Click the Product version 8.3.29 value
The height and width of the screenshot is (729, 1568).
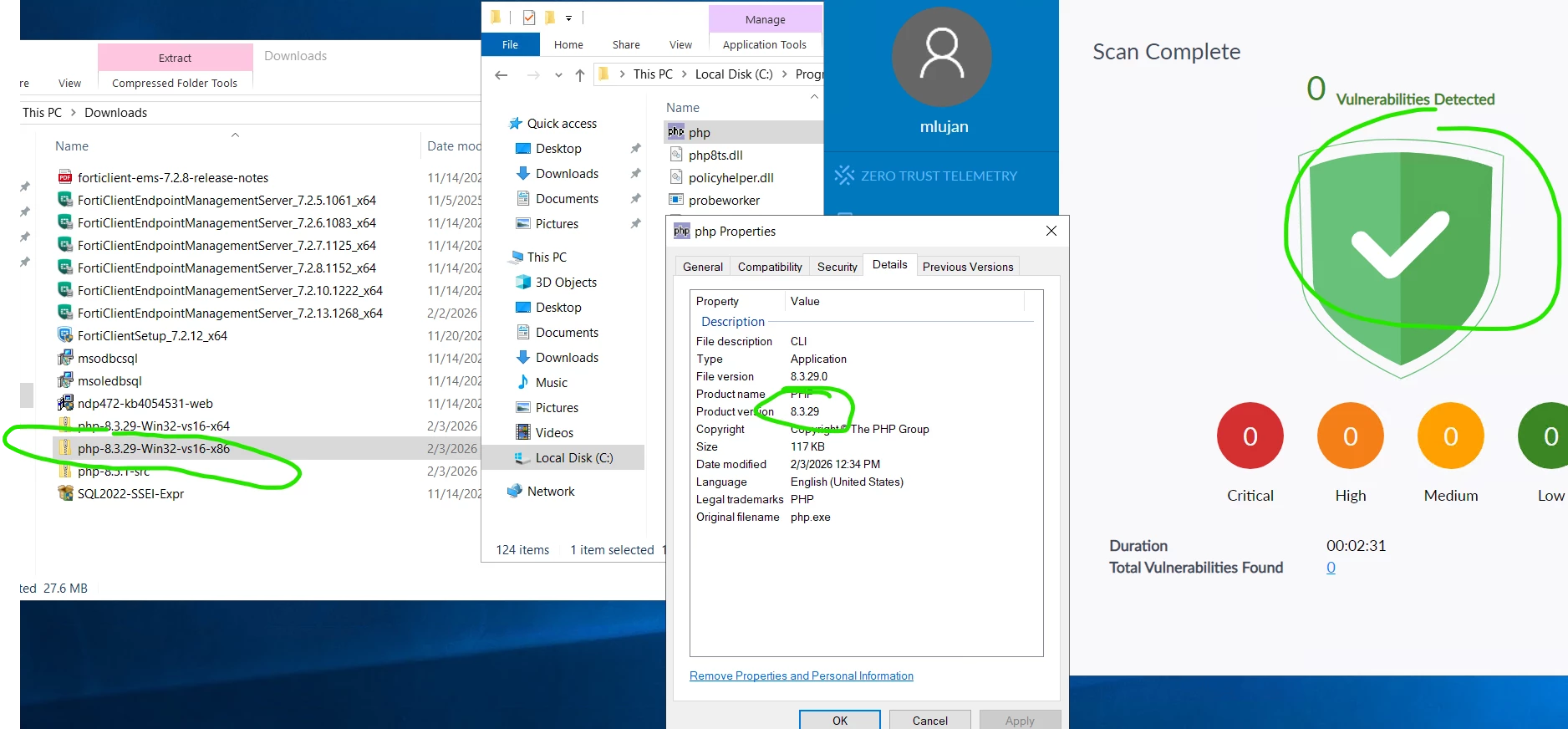click(x=805, y=411)
